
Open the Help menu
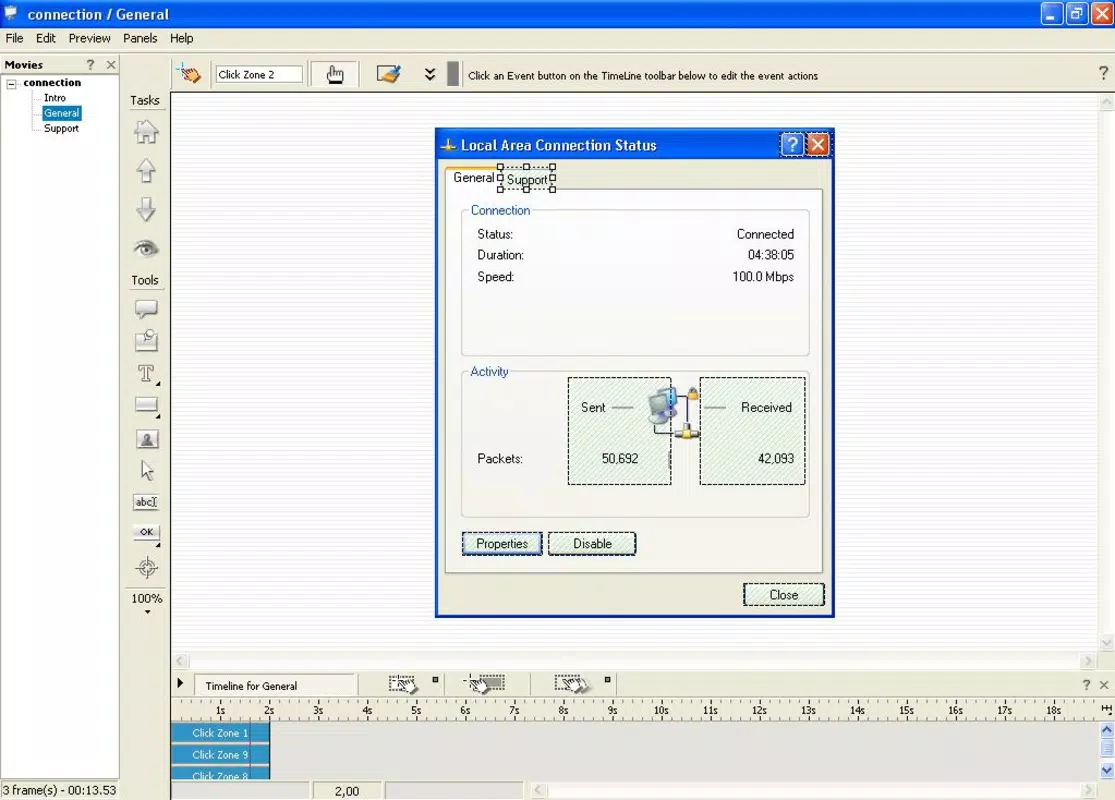181,38
